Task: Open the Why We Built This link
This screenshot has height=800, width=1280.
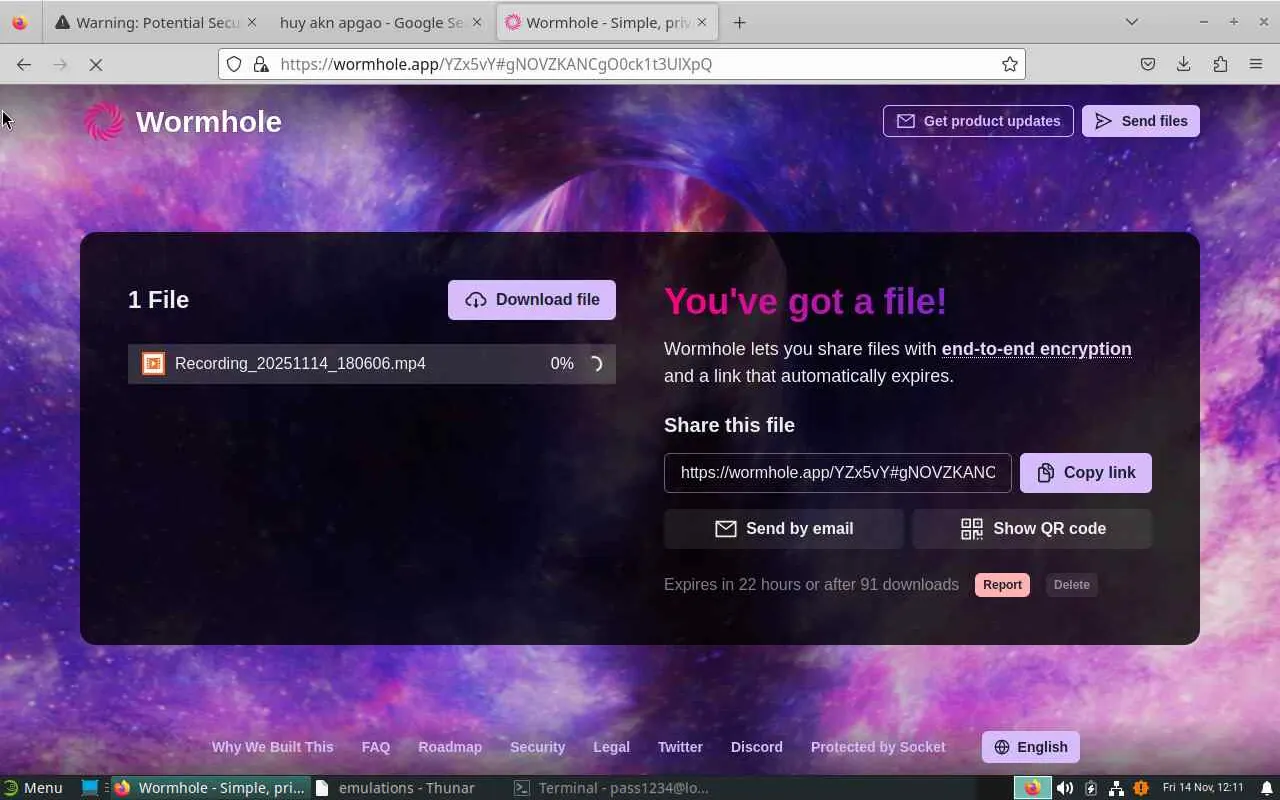Action: tap(273, 747)
